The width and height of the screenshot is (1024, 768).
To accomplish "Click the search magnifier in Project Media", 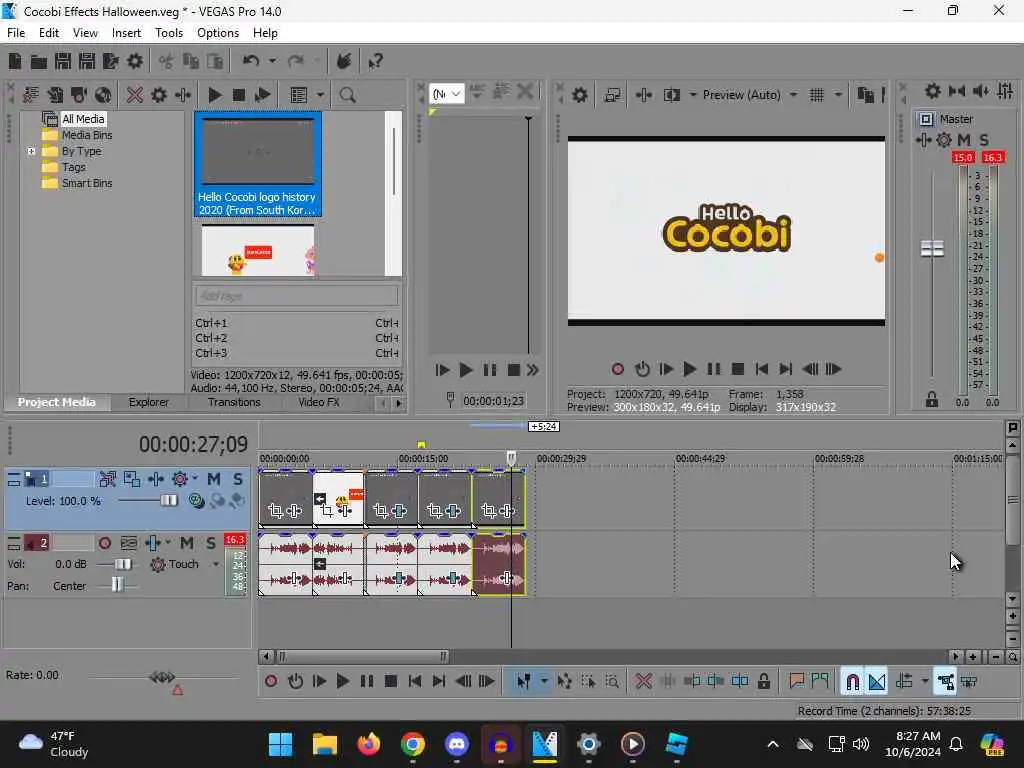I will click(347, 95).
